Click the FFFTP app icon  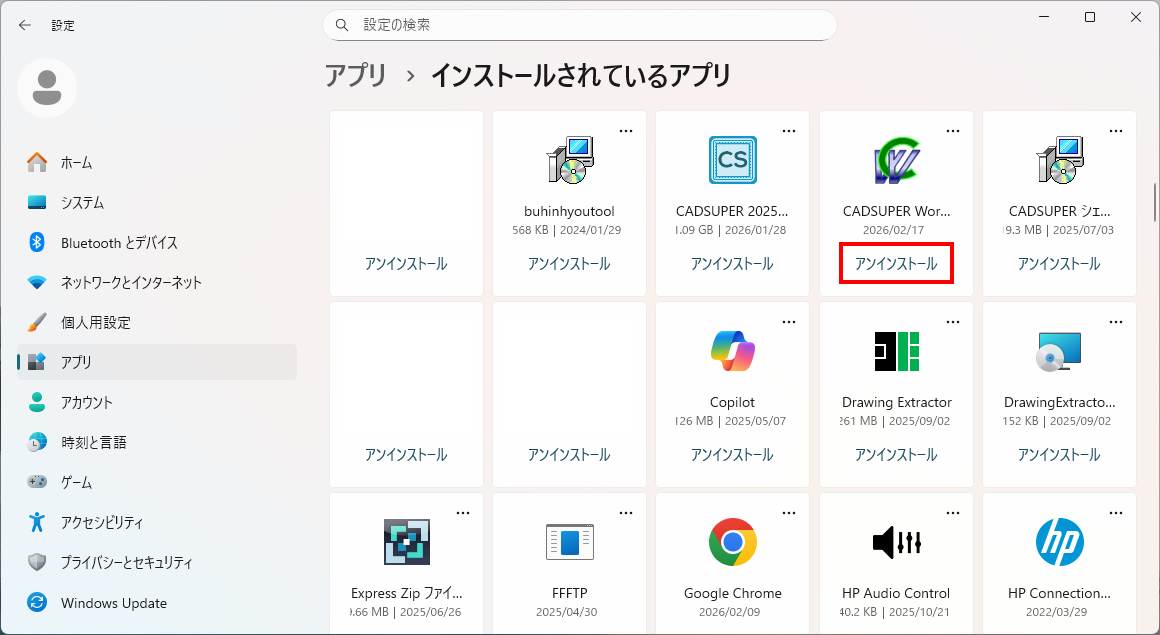click(570, 542)
